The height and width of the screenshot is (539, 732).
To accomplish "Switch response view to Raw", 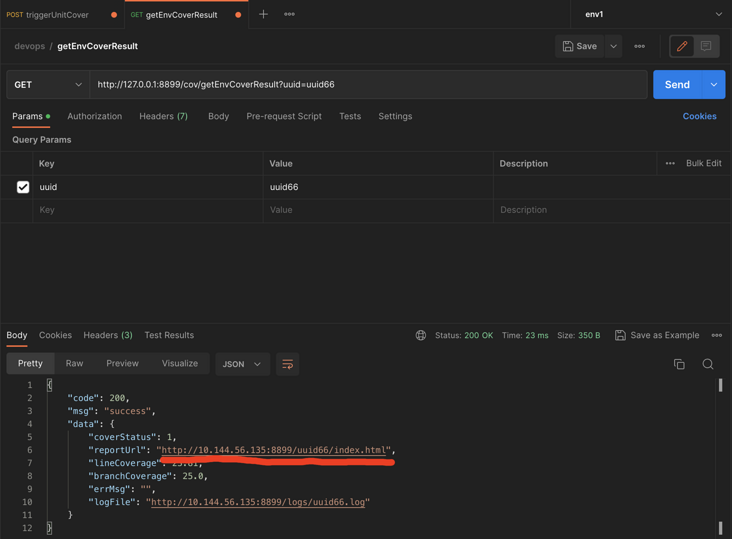I will tap(74, 364).
